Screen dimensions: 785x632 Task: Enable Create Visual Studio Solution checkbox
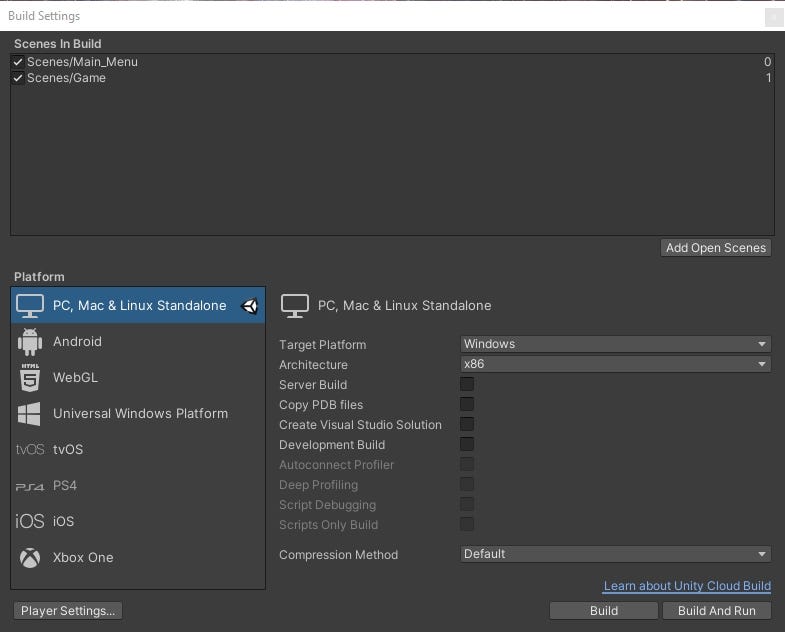point(467,424)
